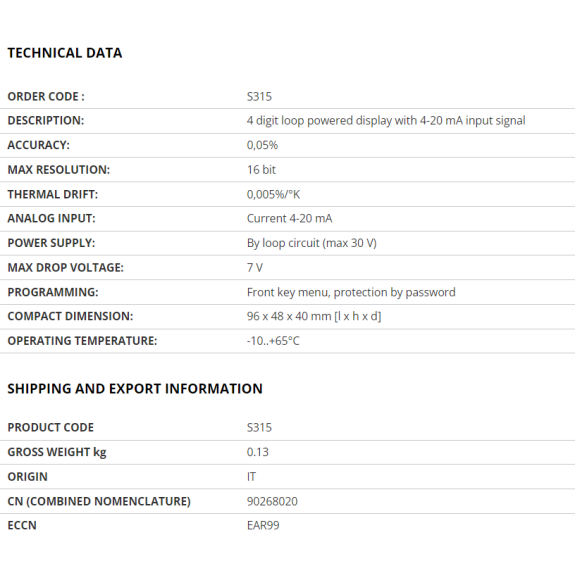Select the EAR99 ECCN value
The image size is (575, 575).
[263, 525]
